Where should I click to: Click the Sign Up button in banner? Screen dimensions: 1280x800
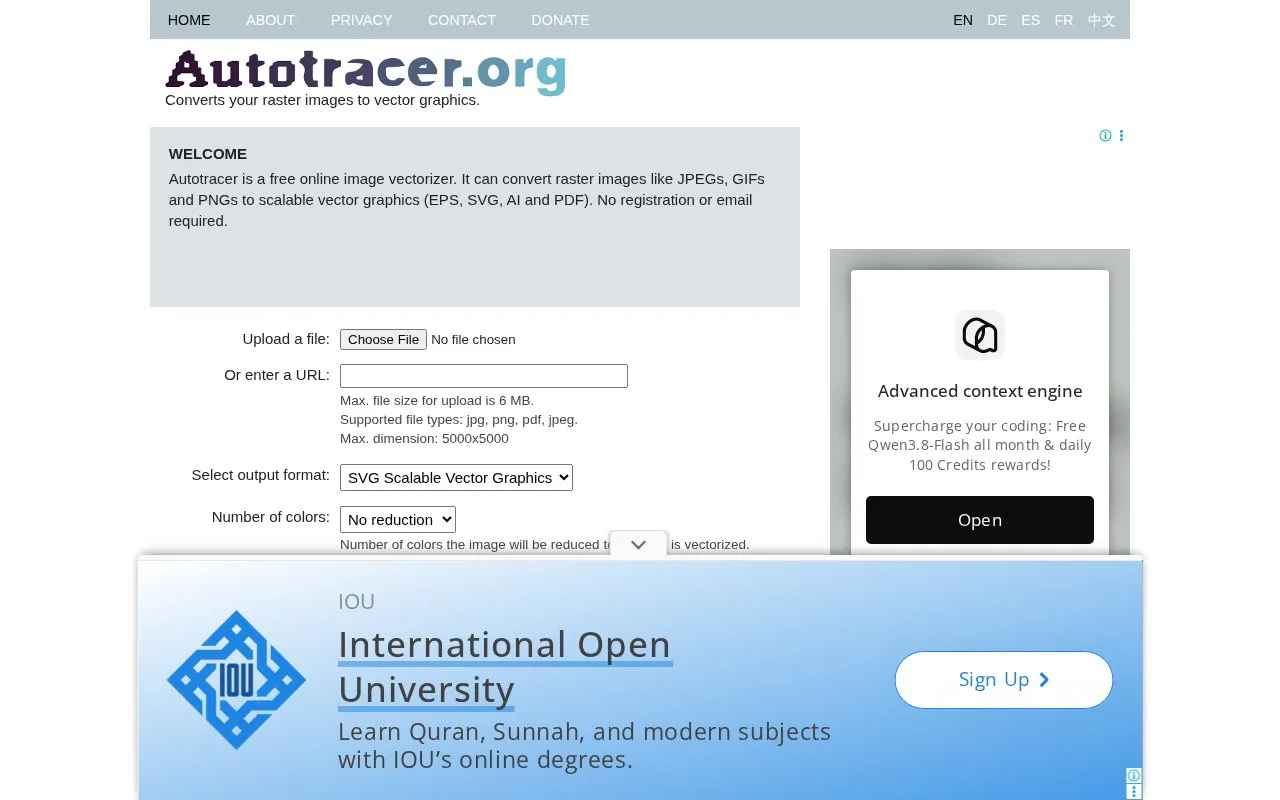click(1004, 680)
